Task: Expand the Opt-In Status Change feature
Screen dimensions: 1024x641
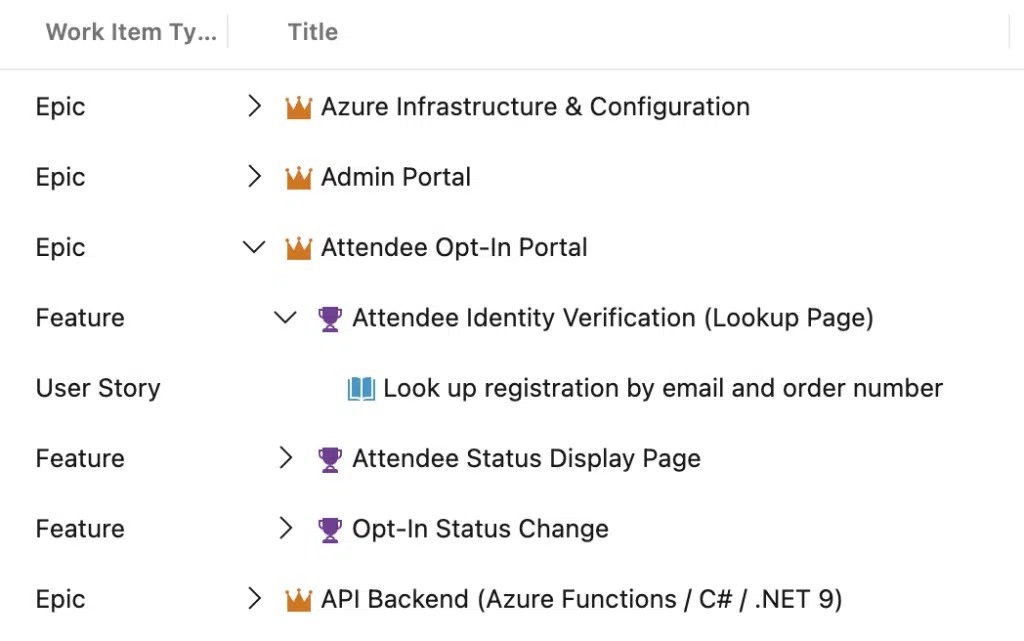Action: [x=286, y=528]
